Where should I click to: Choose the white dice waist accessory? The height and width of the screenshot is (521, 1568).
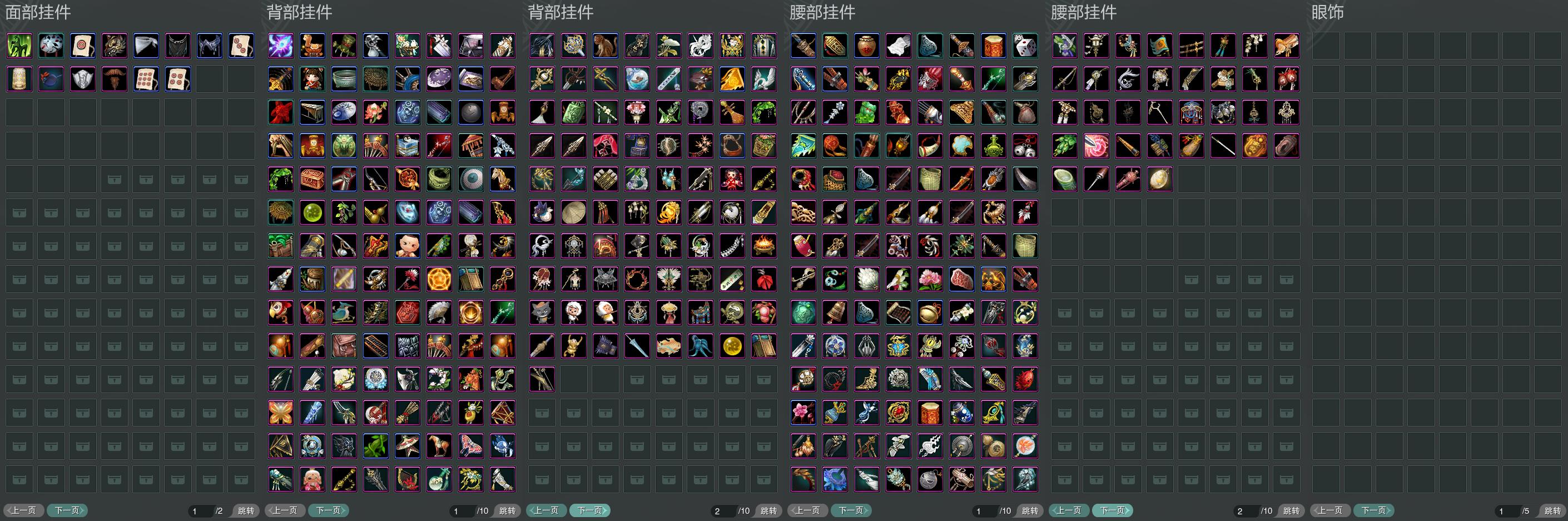(1025, 46)
